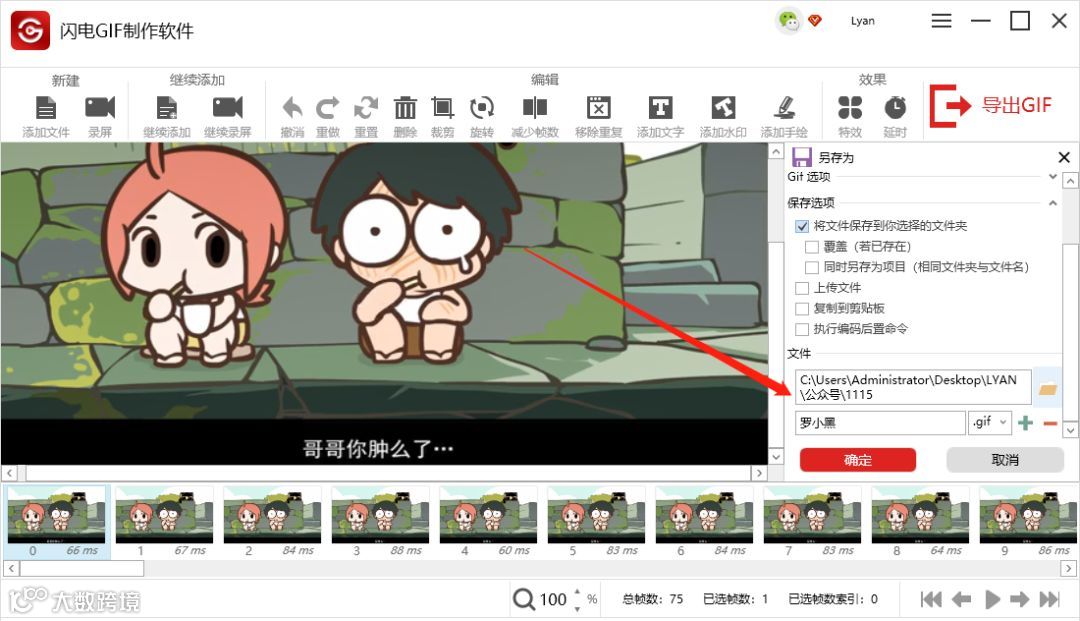Open the Effects (特效) tool
1080x621 pixels.
850,108
